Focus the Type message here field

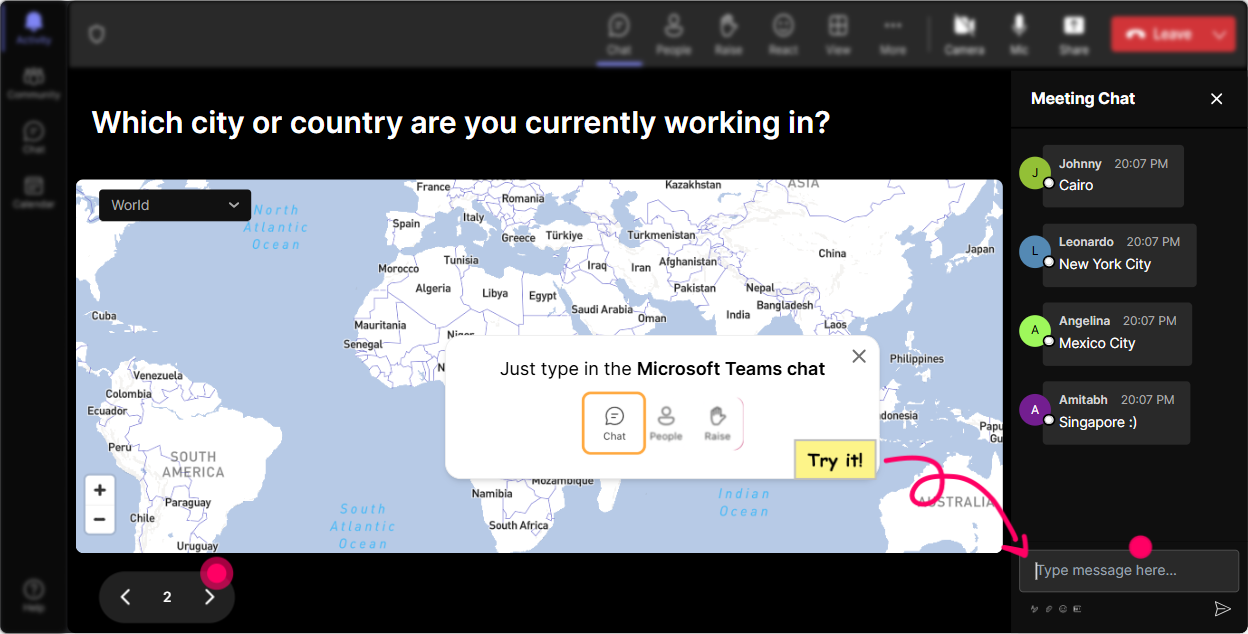[x=1129, y=571]
